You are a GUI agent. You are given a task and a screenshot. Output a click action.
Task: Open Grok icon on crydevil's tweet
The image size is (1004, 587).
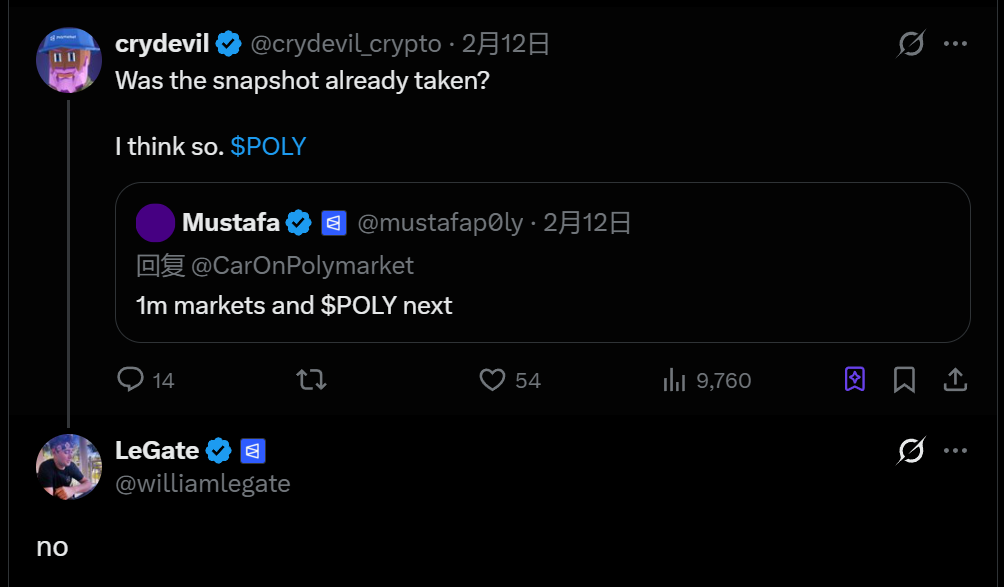click(910, 44)
